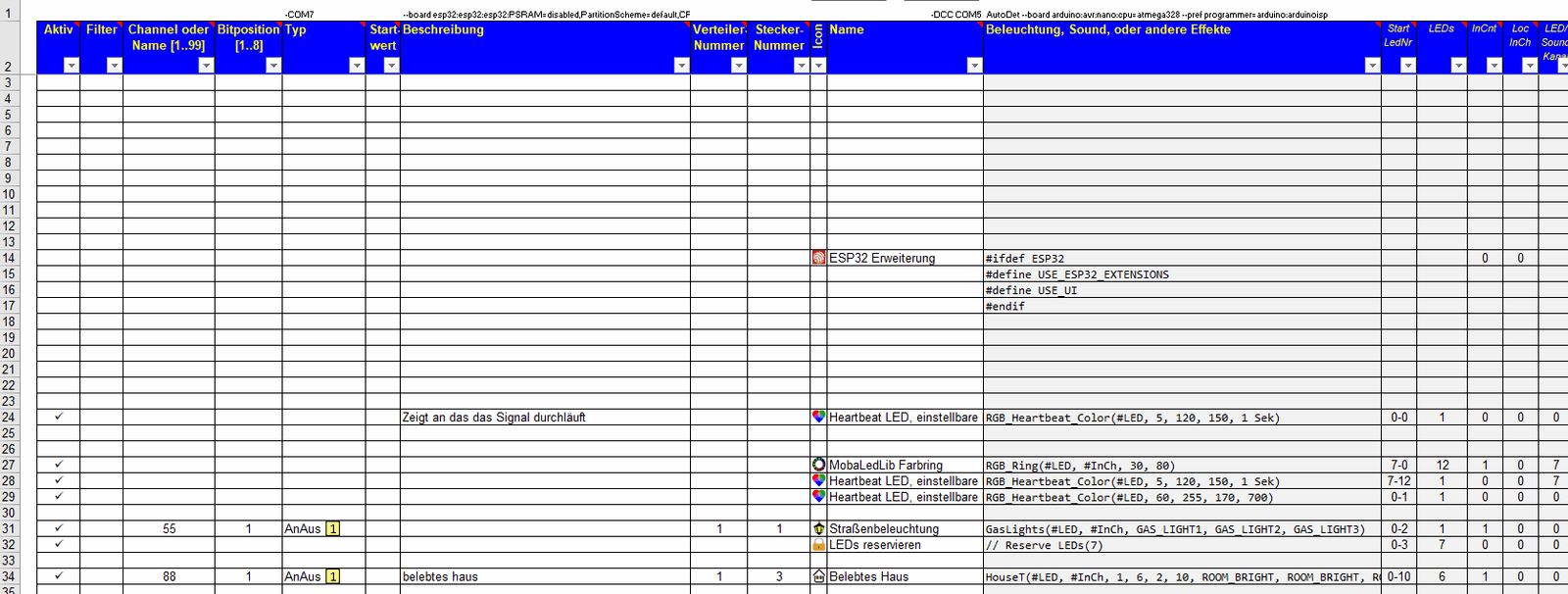Screen dimensions: 1568x594
Task: Click the Heartbeat LED icon in row 28
Action: point(818,480)
